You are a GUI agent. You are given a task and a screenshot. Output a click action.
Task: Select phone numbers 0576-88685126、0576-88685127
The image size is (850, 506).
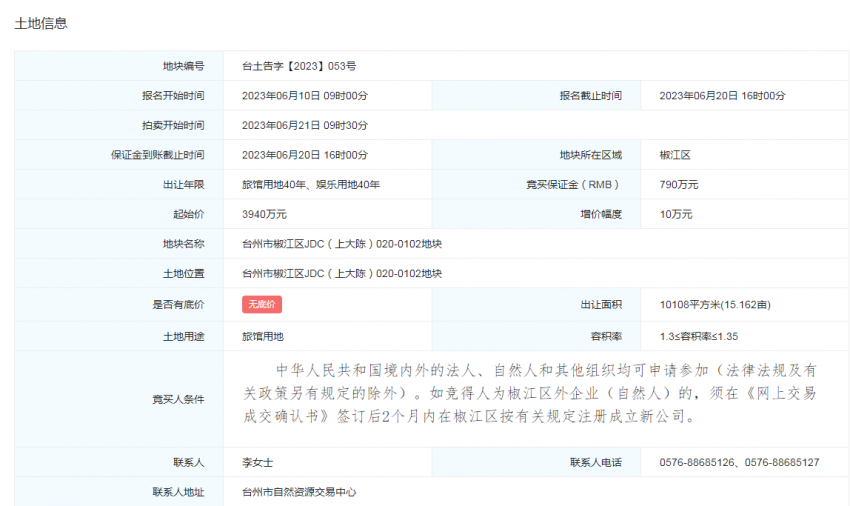[x=739, y=463]
